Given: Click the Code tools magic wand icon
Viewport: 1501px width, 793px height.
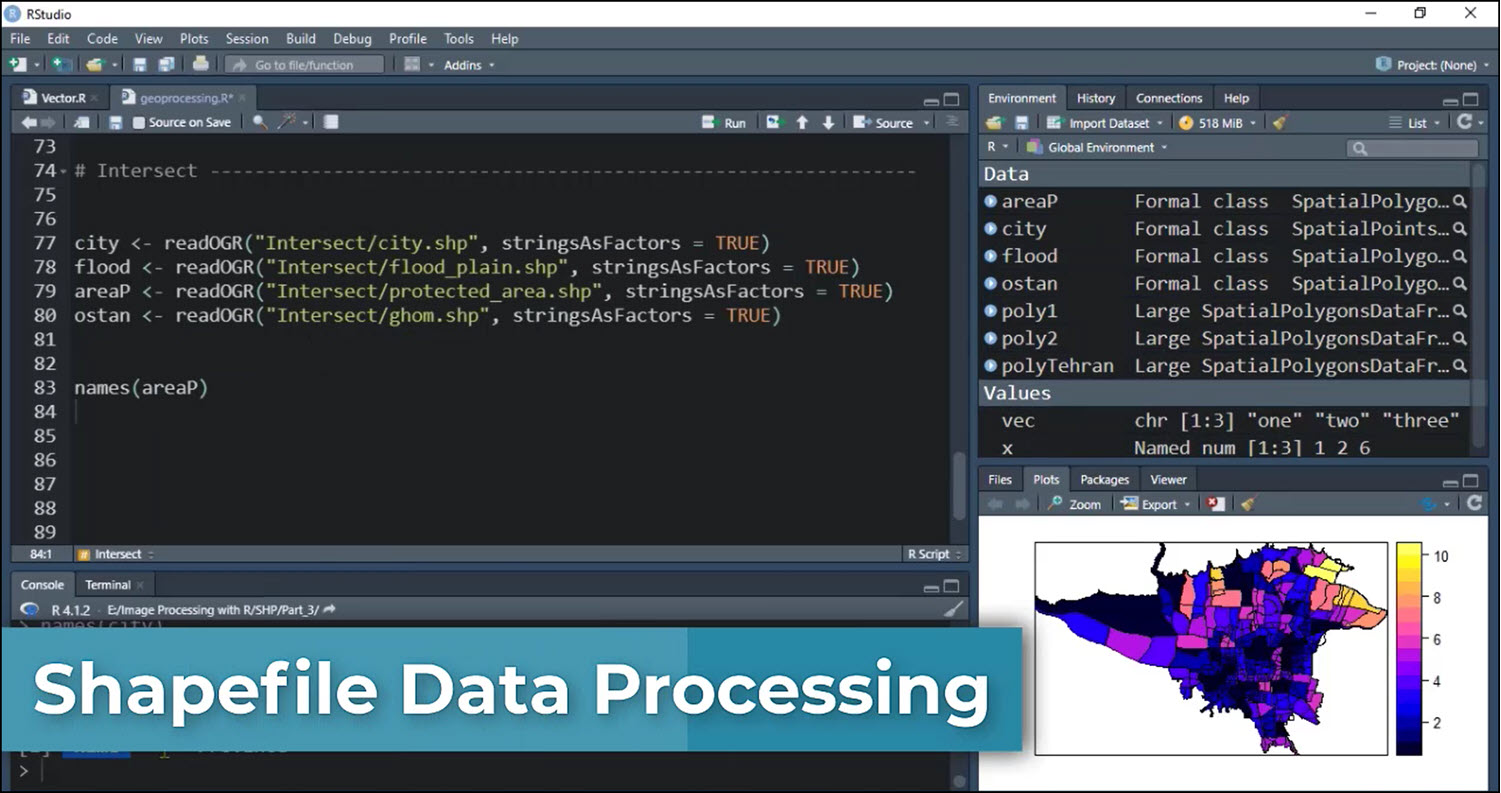Looking at the screenshot, I should coord(287,122).
